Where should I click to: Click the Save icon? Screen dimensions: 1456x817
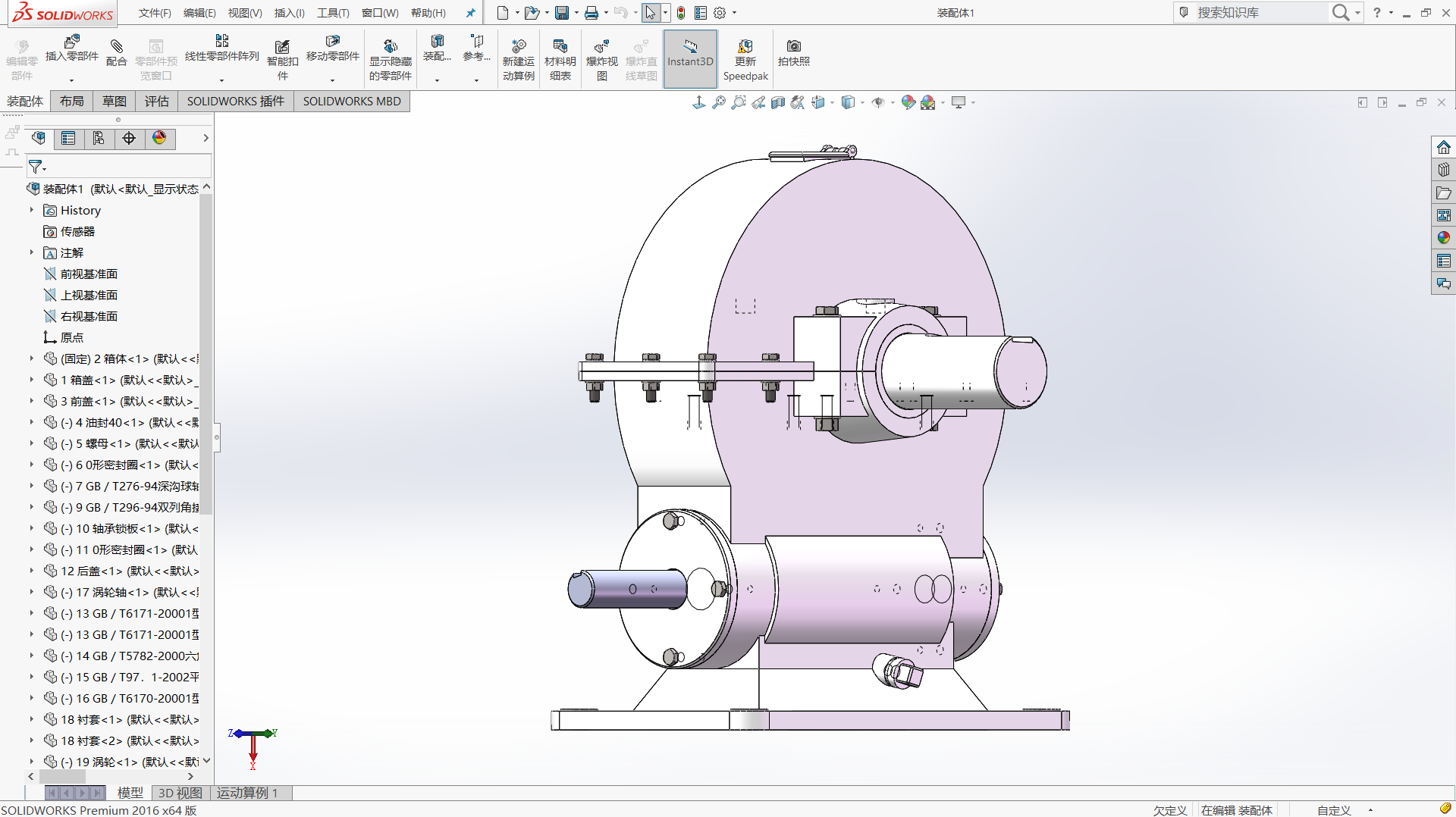click(x=562, y=13)
